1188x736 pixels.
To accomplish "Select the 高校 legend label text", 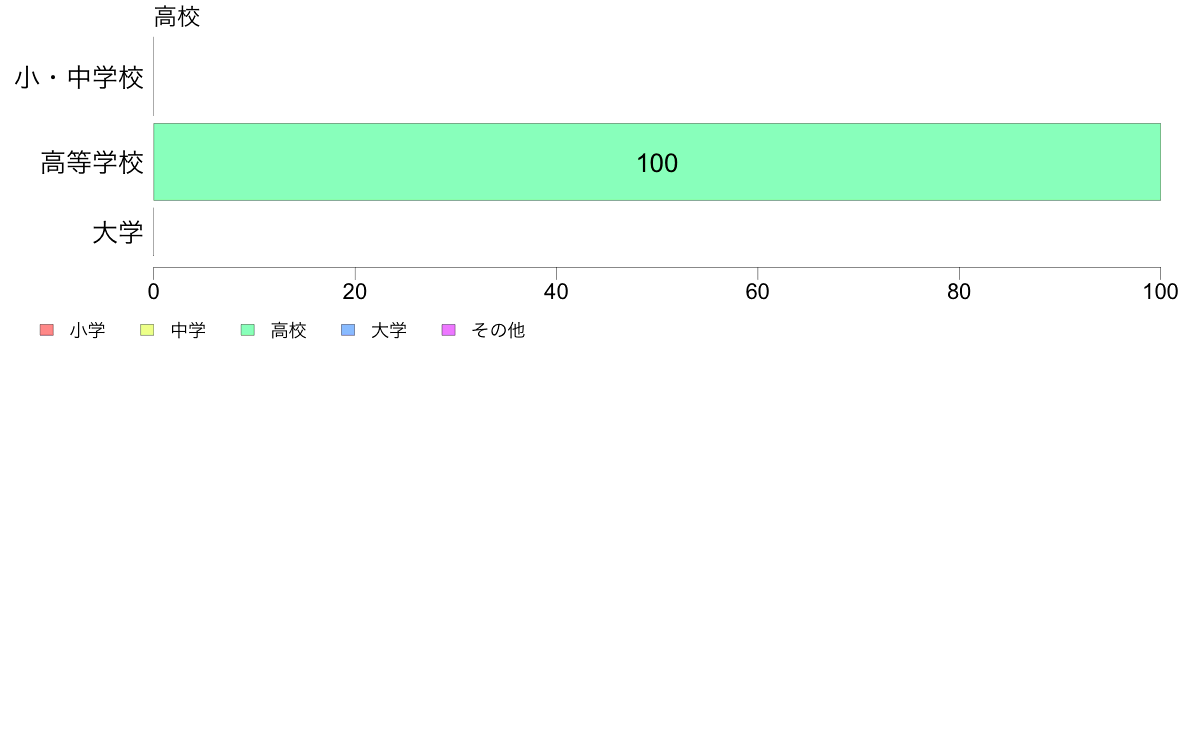I will pyautogui.click(x=289, y=330).
